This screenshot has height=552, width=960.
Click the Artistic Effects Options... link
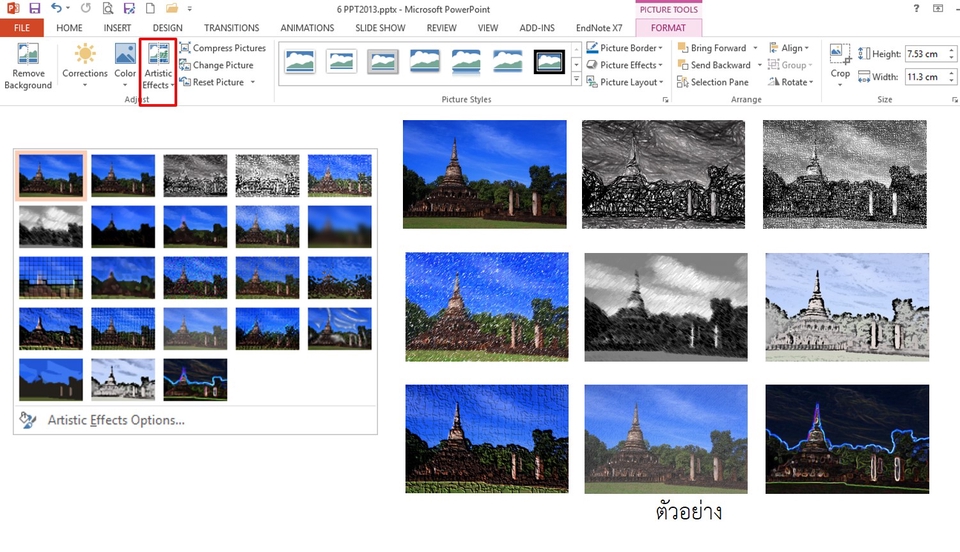pos(116,420)
